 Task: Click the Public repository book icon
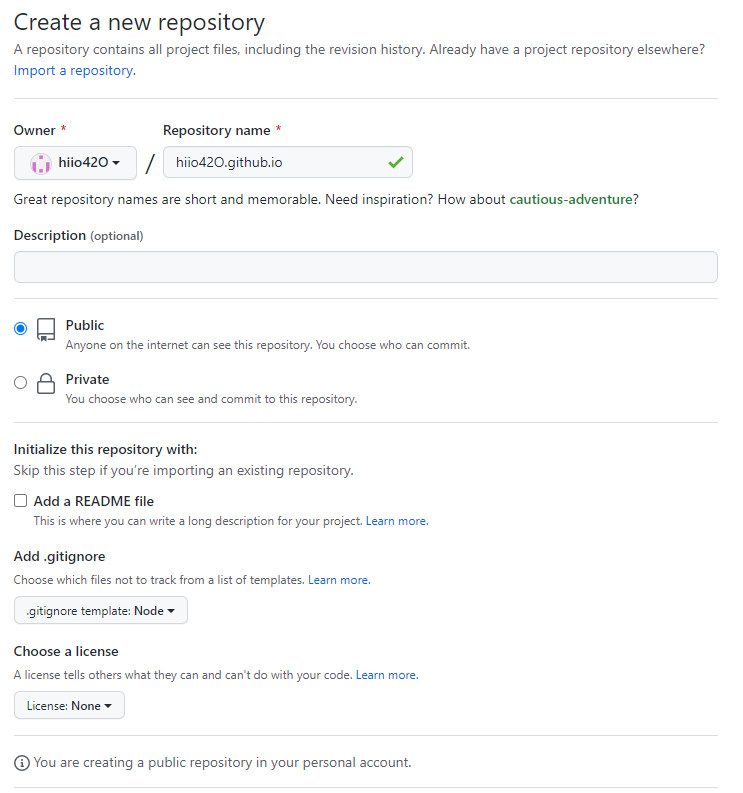[x=46, y=330]
